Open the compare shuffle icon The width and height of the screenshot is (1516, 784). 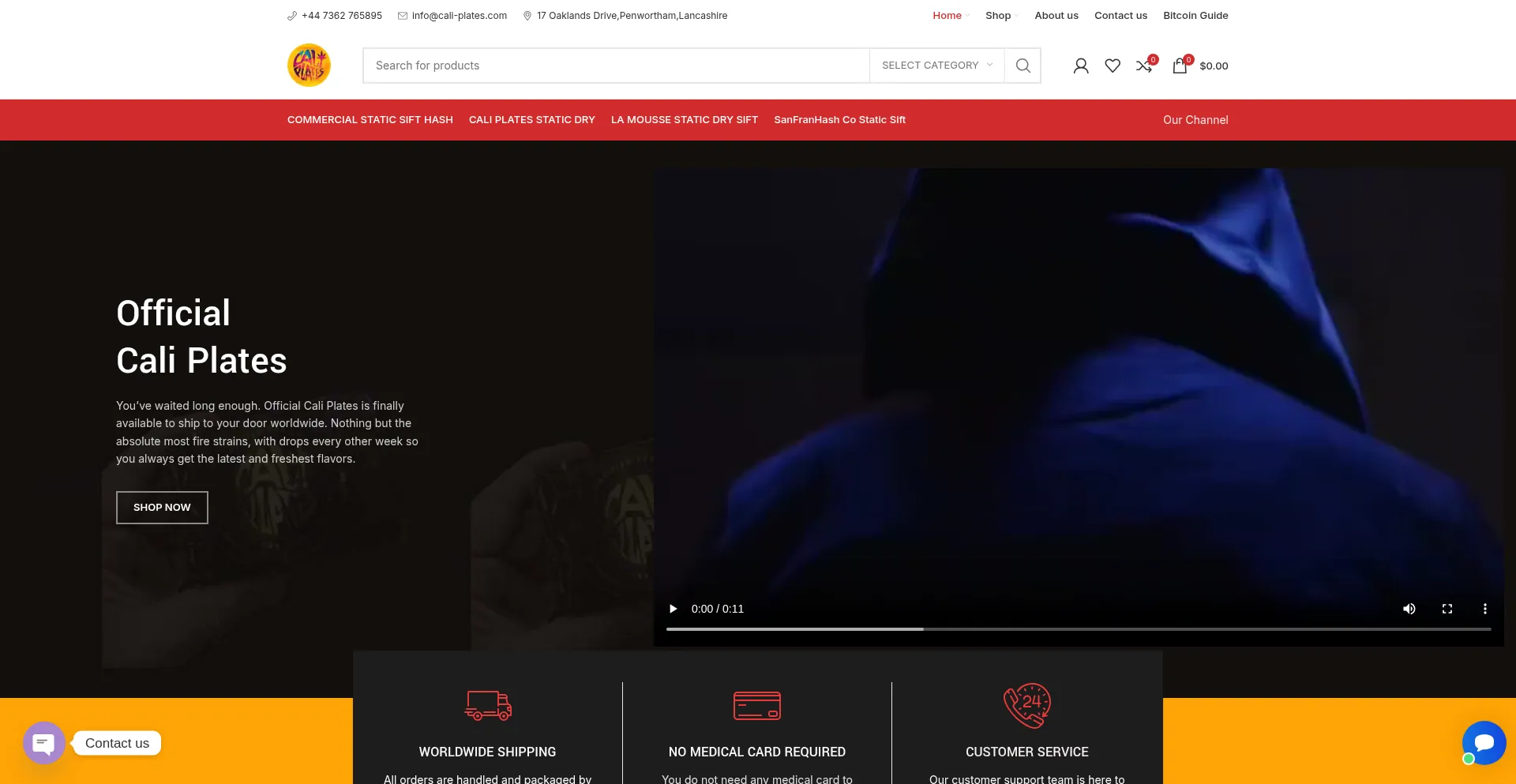(1144, 66)
